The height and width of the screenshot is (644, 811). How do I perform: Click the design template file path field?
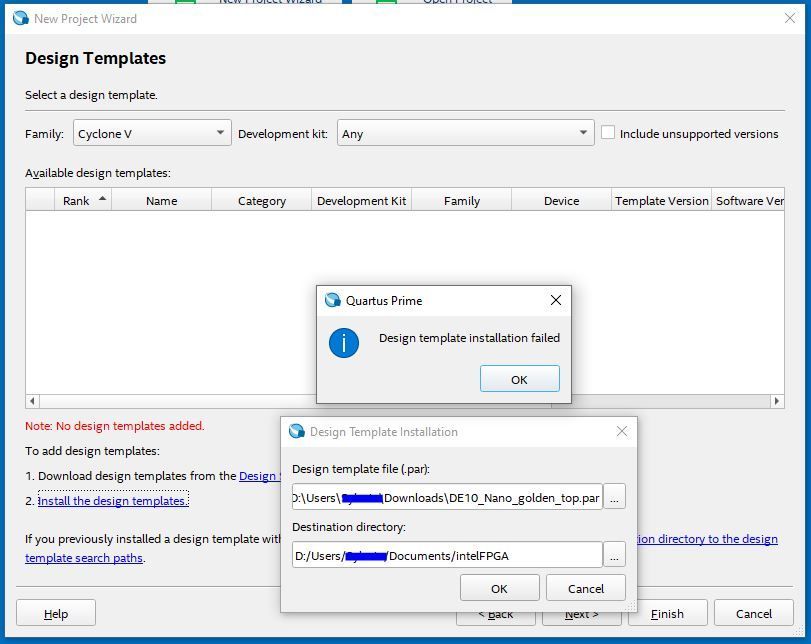447,497
